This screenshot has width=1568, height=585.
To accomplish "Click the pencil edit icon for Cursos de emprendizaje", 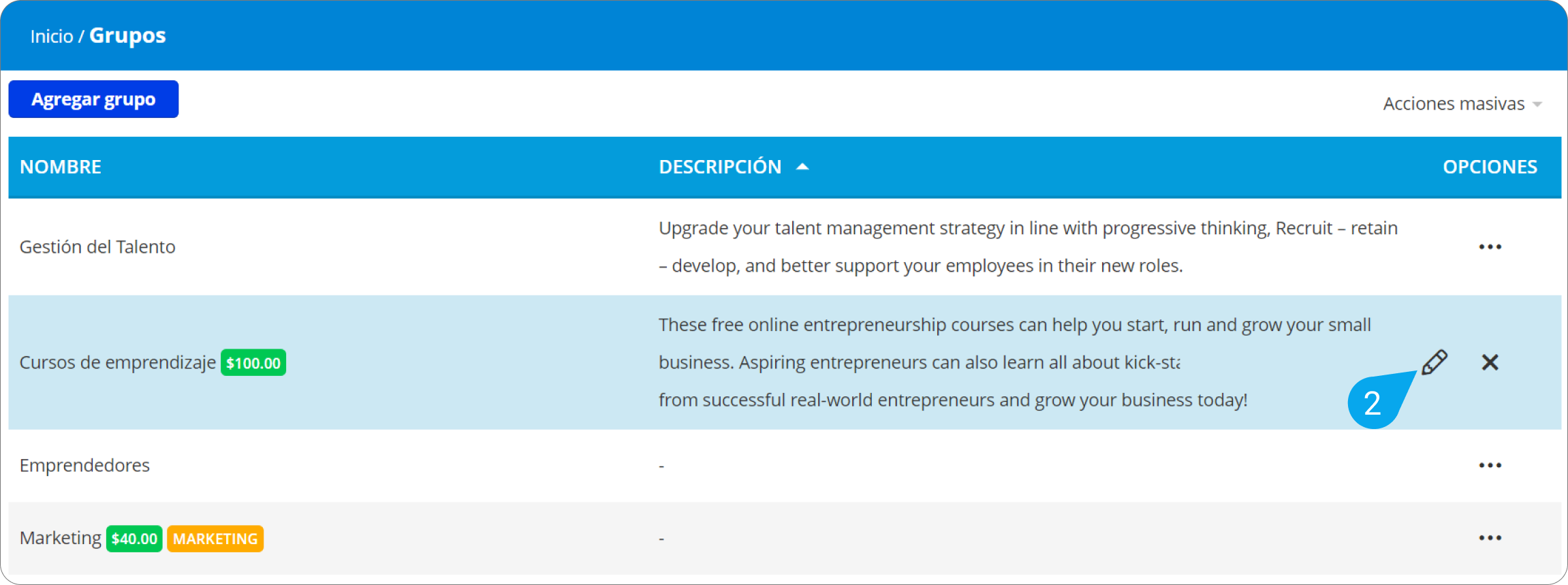I will click(x=1434, y=362).
